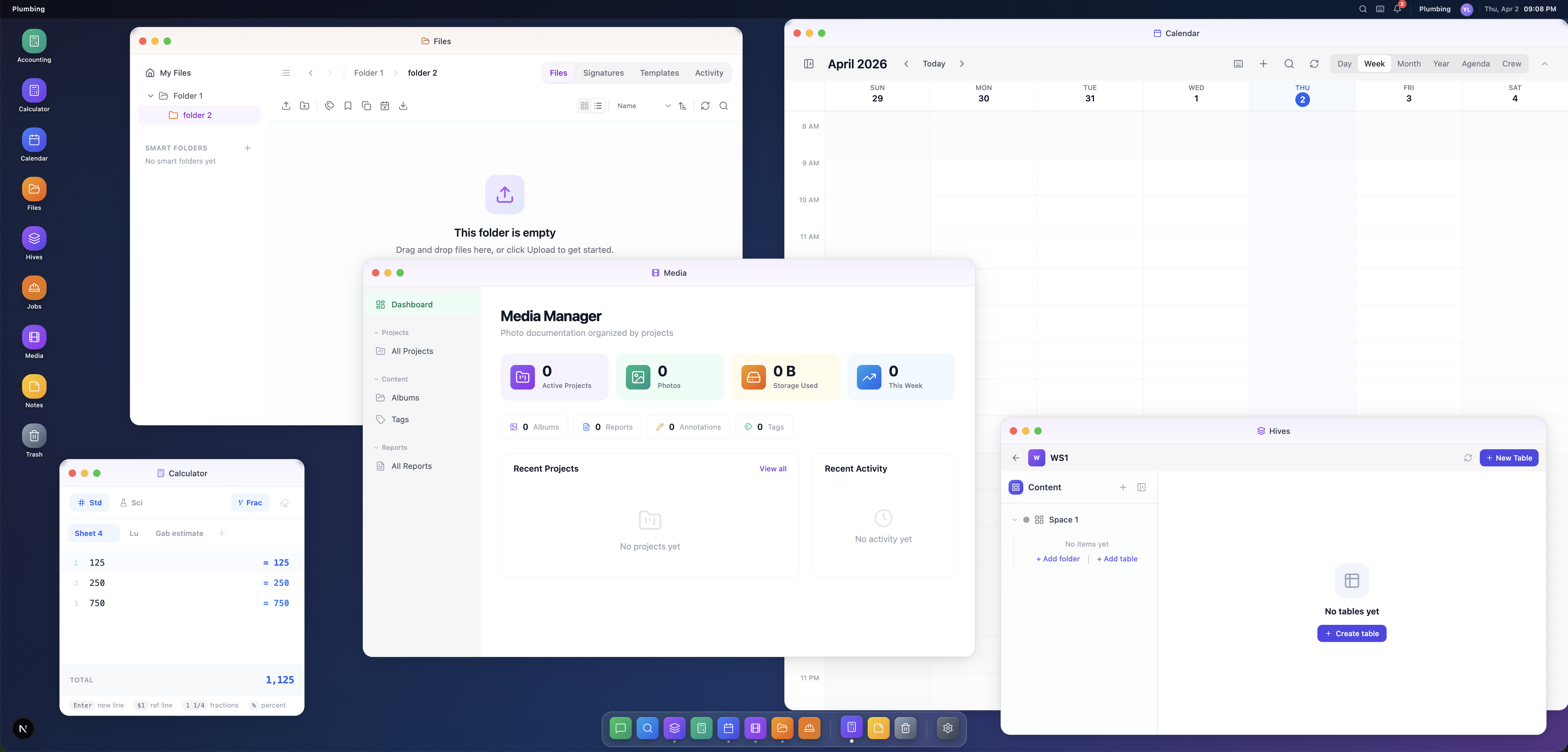Image resolution: width=1568 pixels, height=752 pixels.
Task: Collapse Space 1 in Hives content panel
Action: 1014,519
